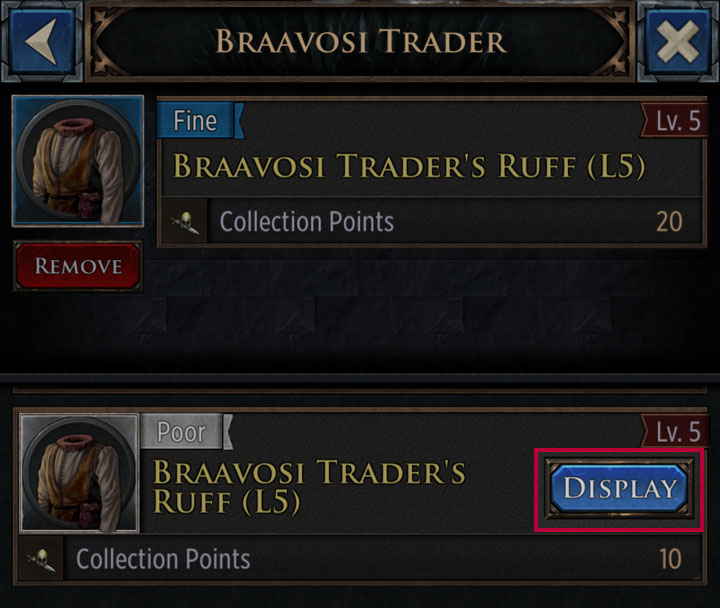Select the Poor Braavosi Trader's Ruff name
Screen dimensions: 720x608
coord(309,485)
